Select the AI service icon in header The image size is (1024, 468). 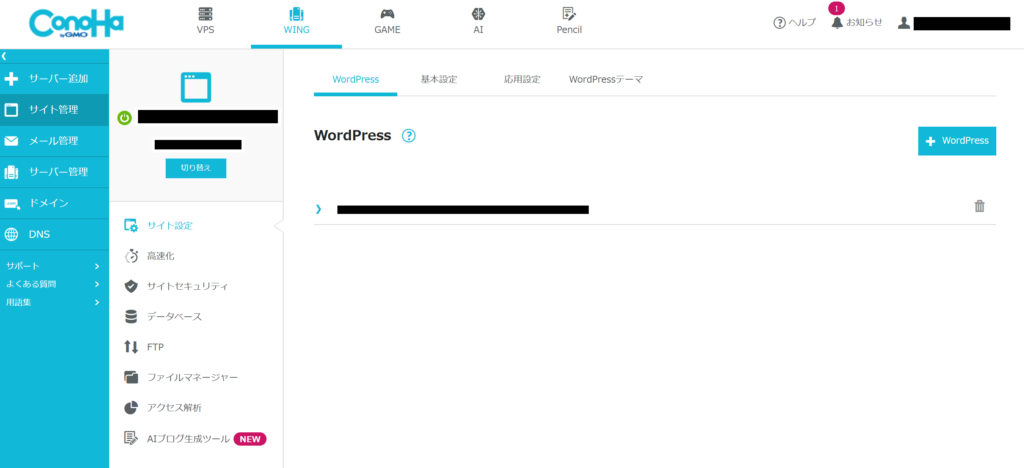(x=478, y=21)
